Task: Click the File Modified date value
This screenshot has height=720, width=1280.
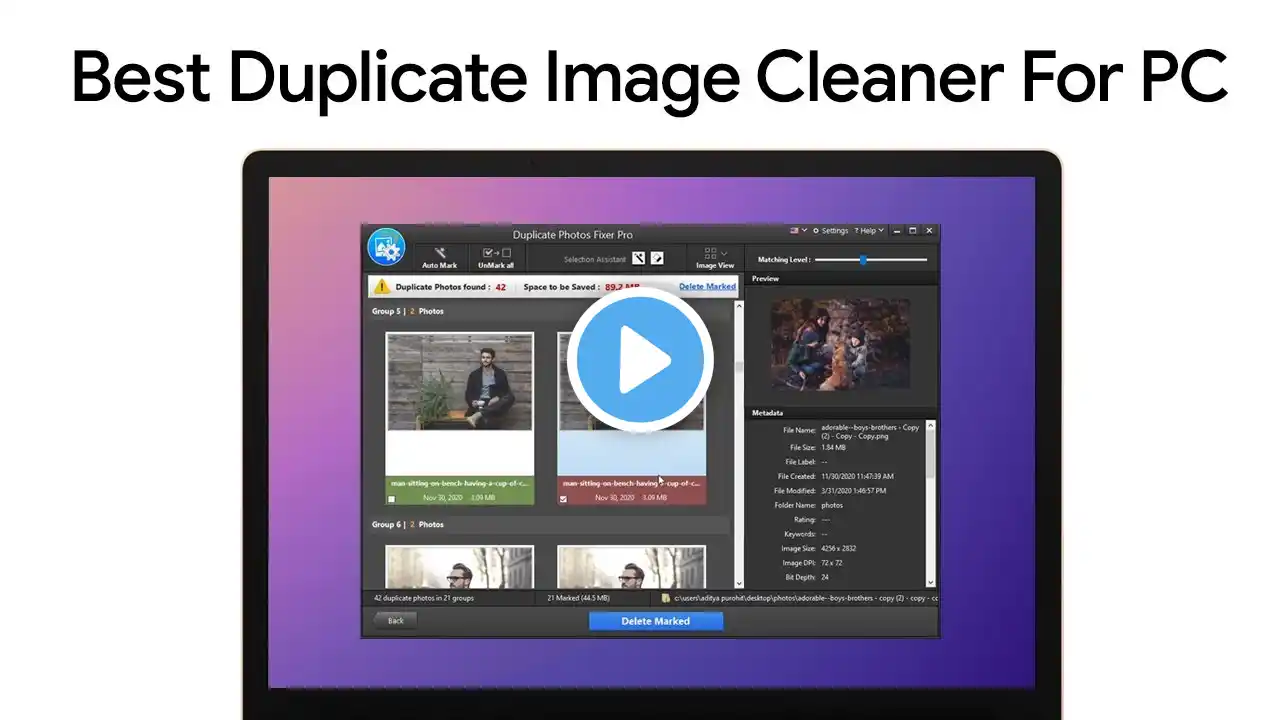Action: (x=853, y=491)
